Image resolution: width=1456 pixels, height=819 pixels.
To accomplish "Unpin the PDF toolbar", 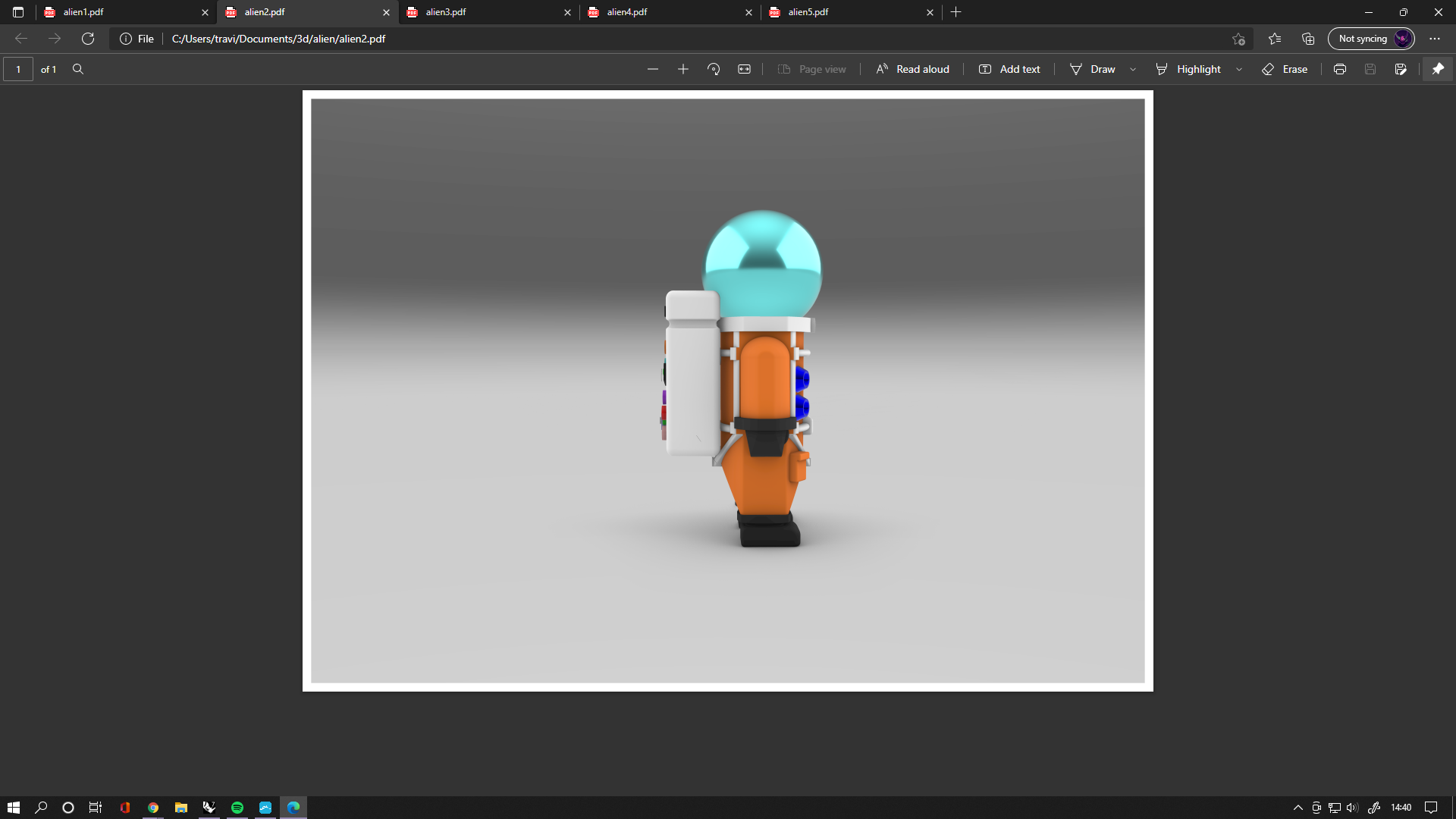I will click(1438, 69).
